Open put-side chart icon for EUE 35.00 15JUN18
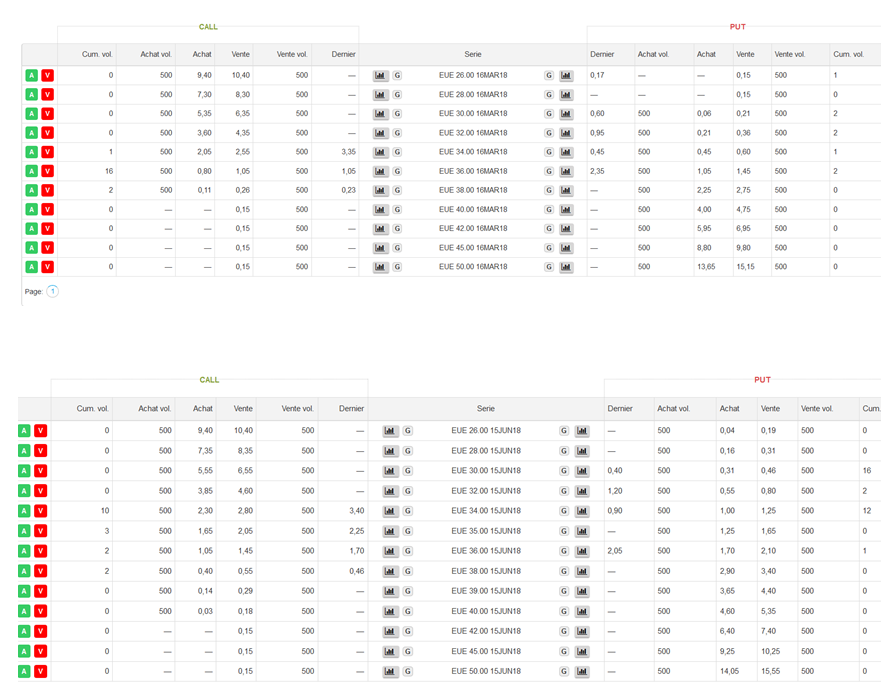This screenshot has height=689, width=881. click(582, 531)
